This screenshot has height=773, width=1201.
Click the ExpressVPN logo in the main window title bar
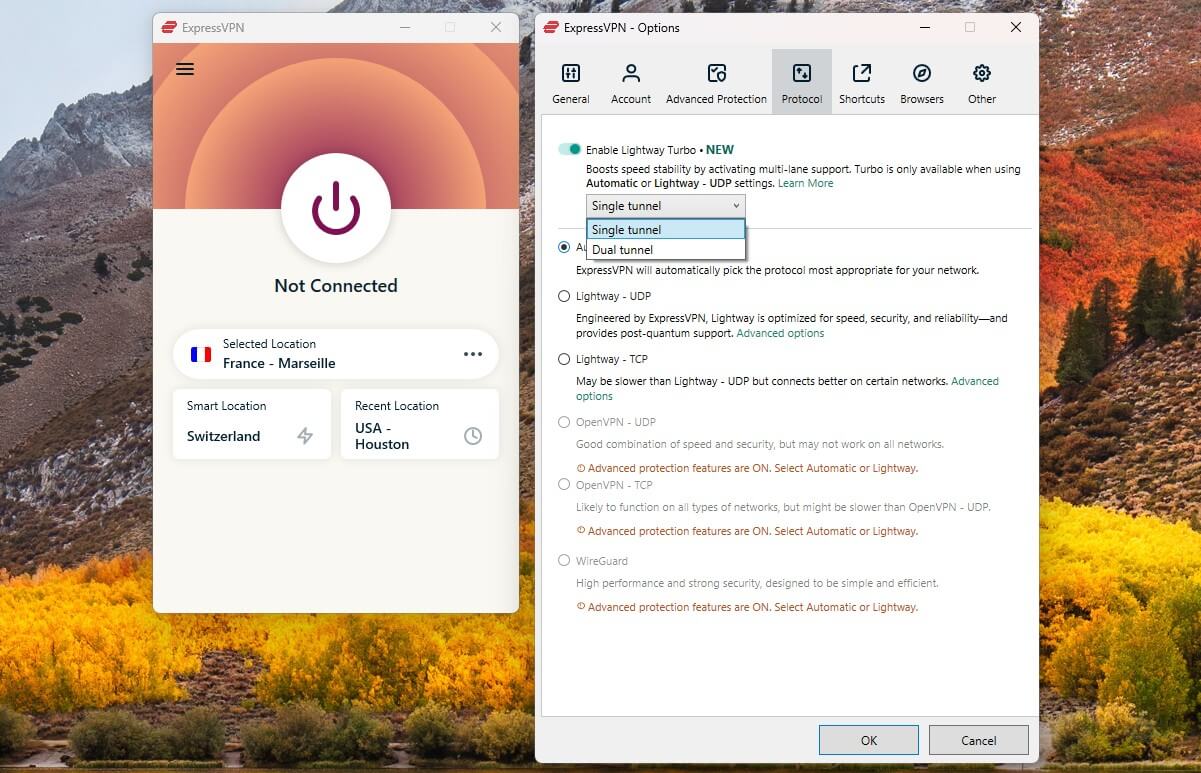coord(169,27)
